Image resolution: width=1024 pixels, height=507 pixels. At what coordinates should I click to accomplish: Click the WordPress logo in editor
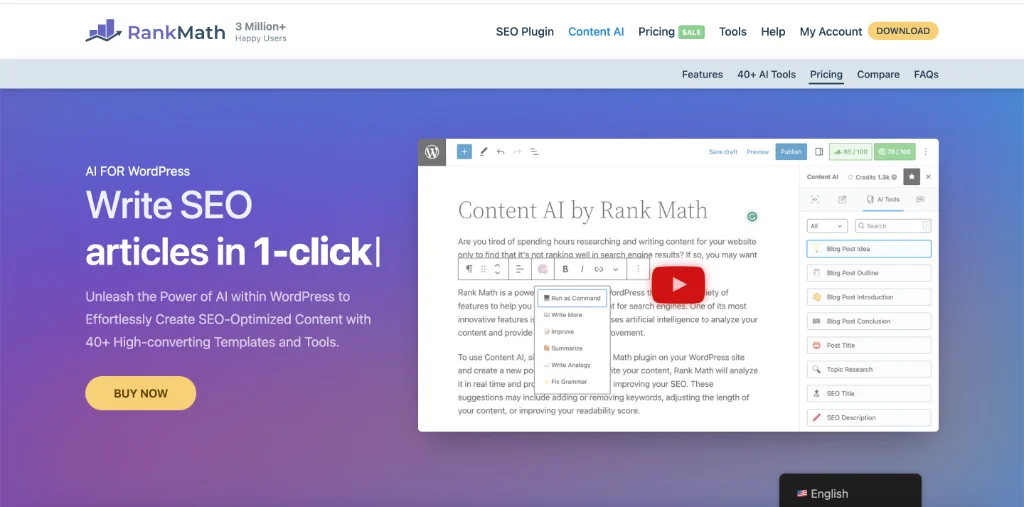[432, 152]
